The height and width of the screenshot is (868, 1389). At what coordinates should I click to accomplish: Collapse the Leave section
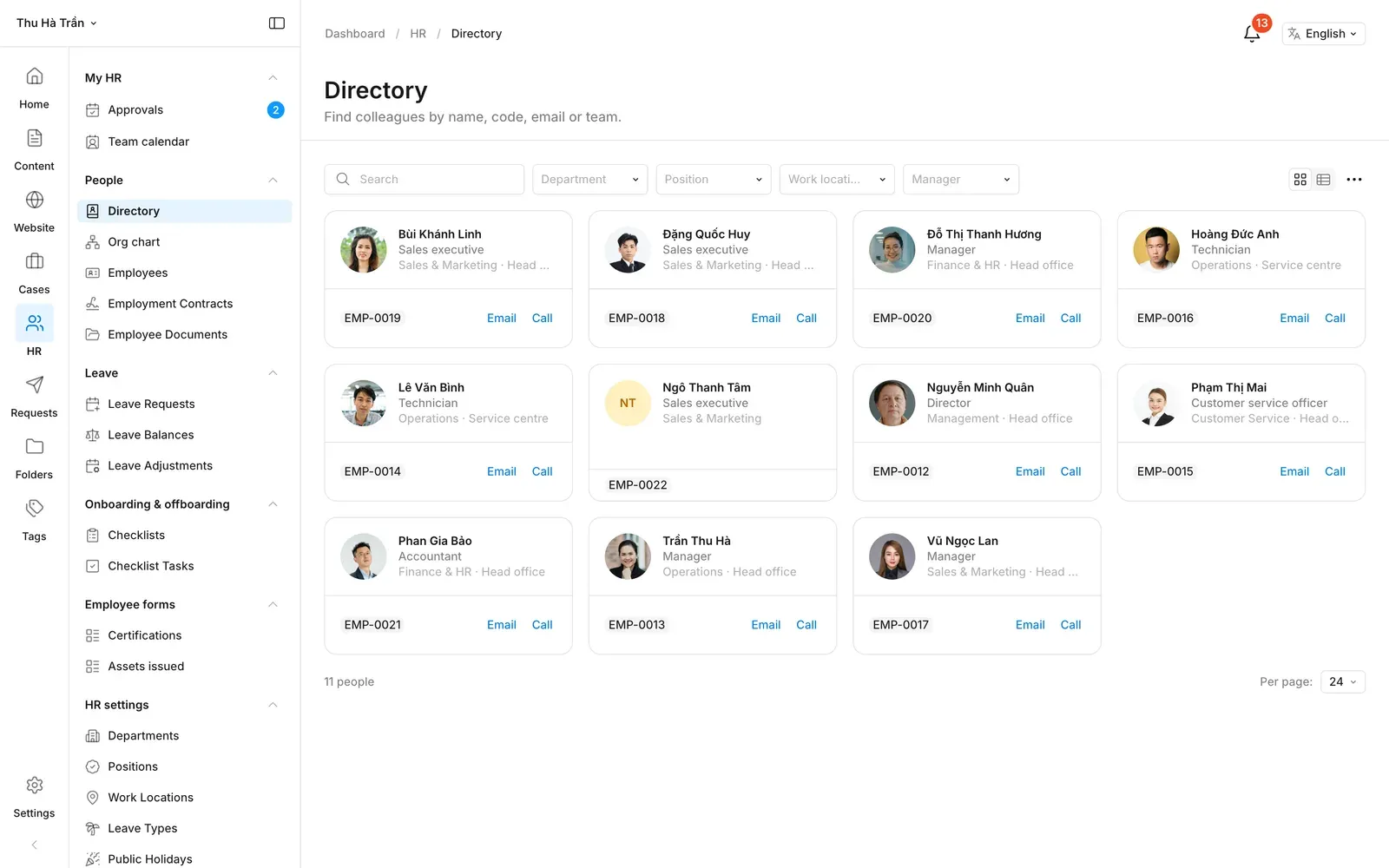click(273, 373)
